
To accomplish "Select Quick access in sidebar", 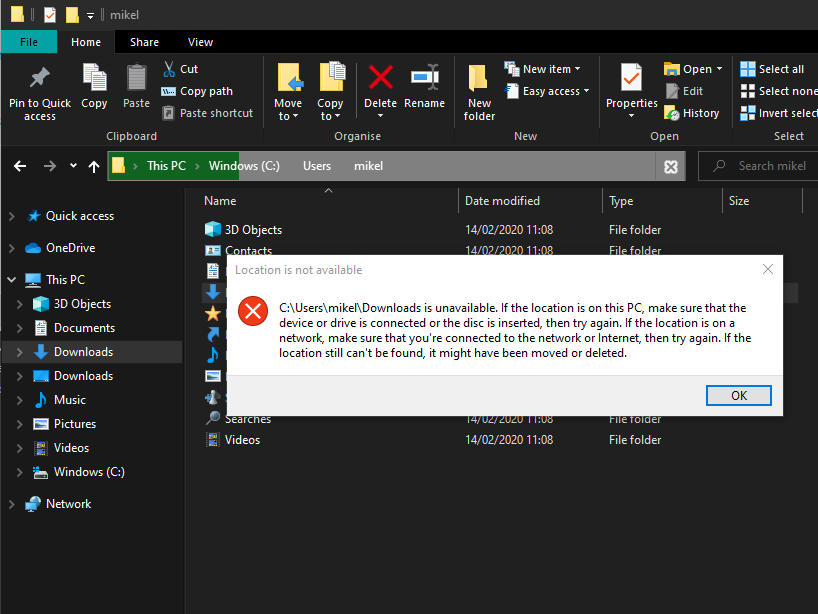I will 80,216.
